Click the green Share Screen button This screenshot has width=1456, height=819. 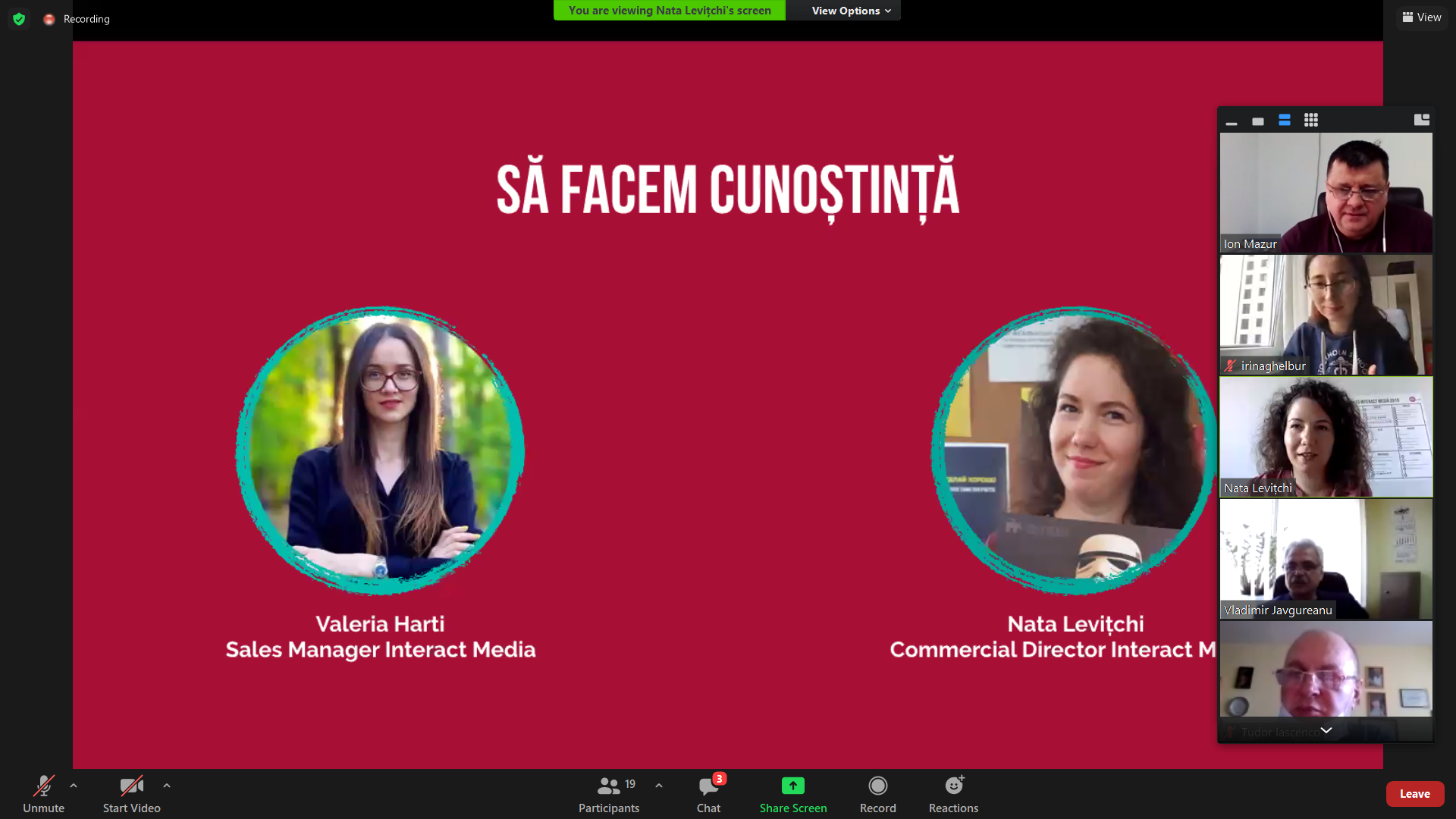[793, 794]
